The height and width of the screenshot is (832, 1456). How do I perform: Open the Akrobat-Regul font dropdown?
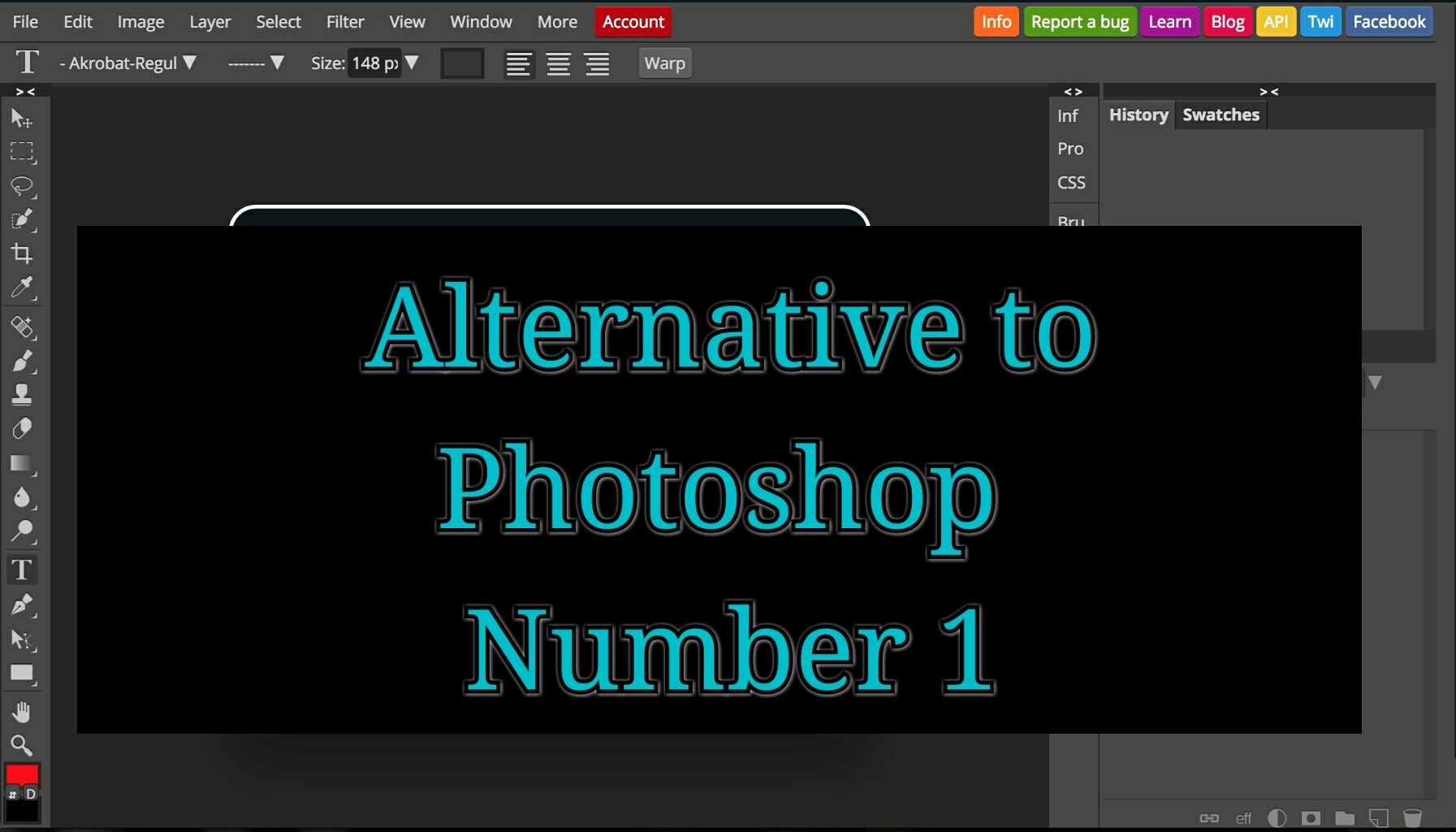click(127, 63)
